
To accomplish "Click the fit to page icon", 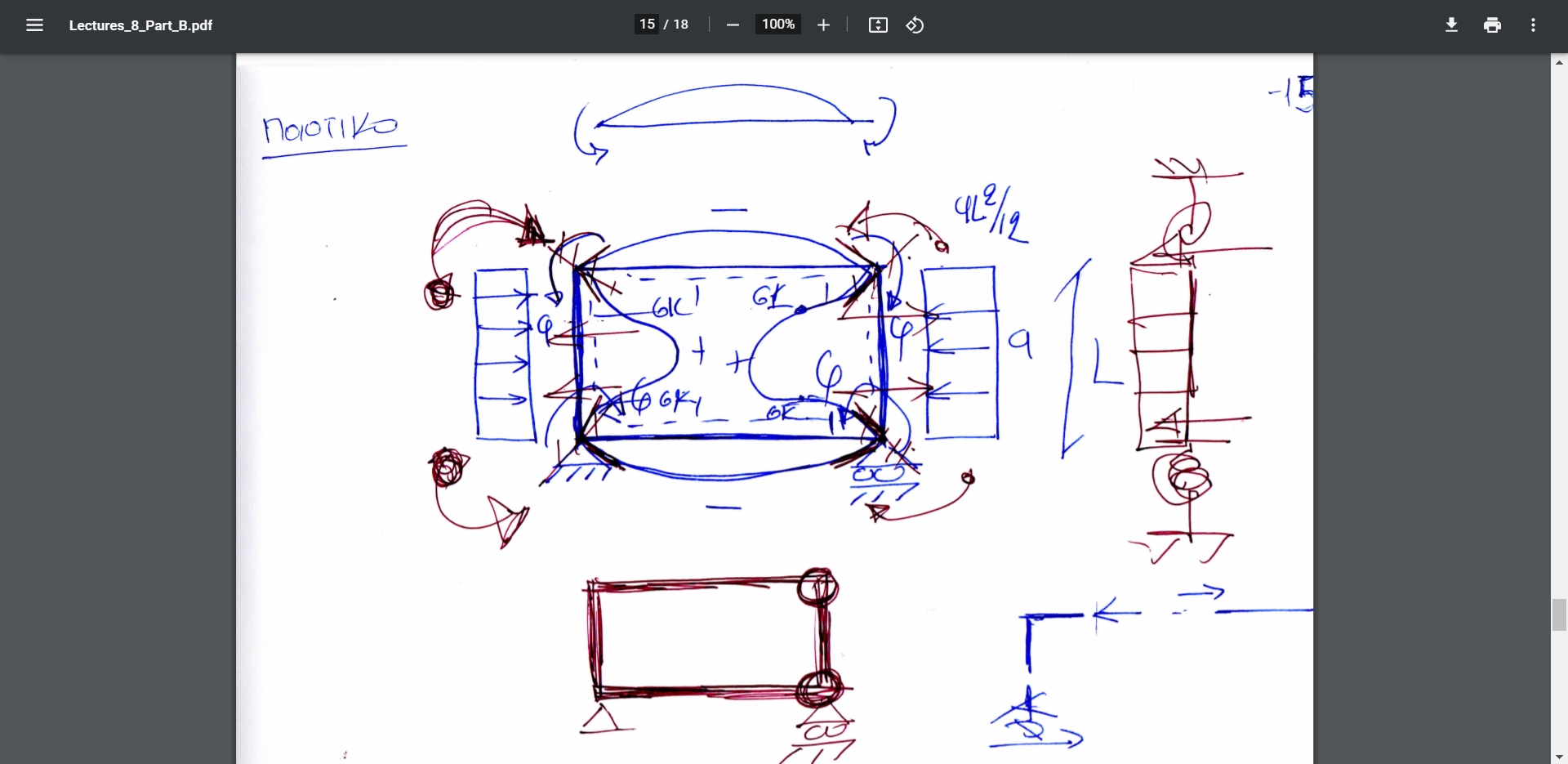I will (x=878, y=25).
